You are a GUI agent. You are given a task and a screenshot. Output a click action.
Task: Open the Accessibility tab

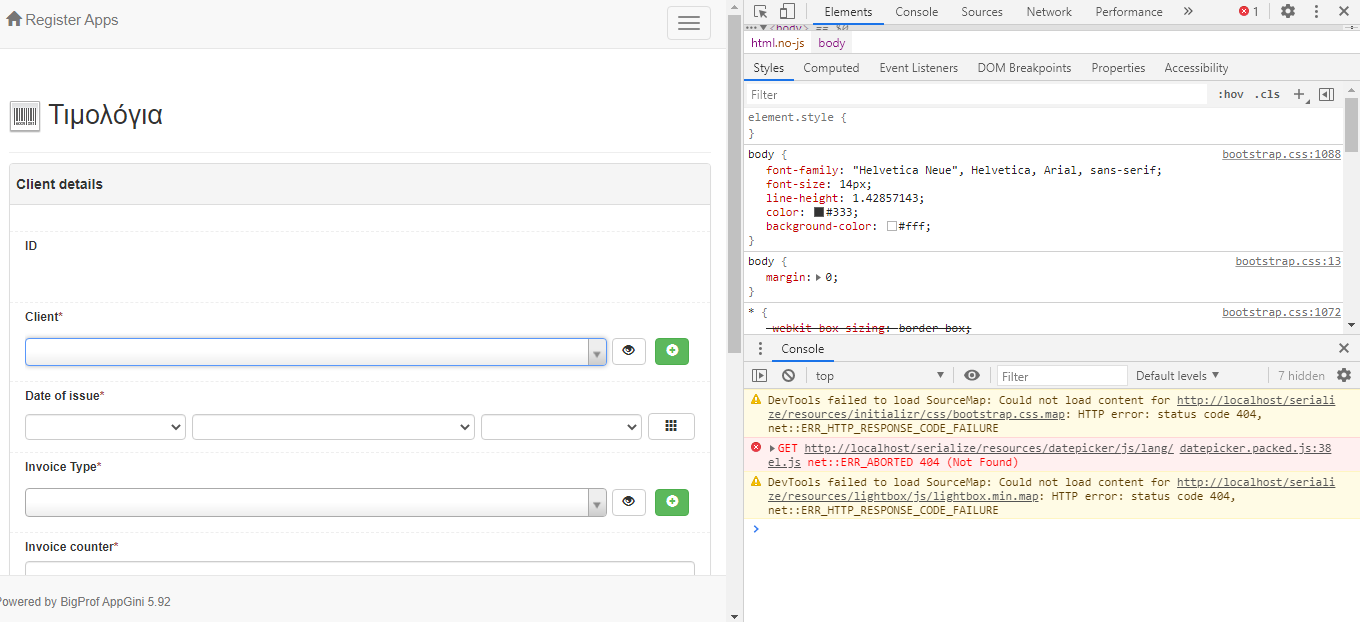point(1196,68)
